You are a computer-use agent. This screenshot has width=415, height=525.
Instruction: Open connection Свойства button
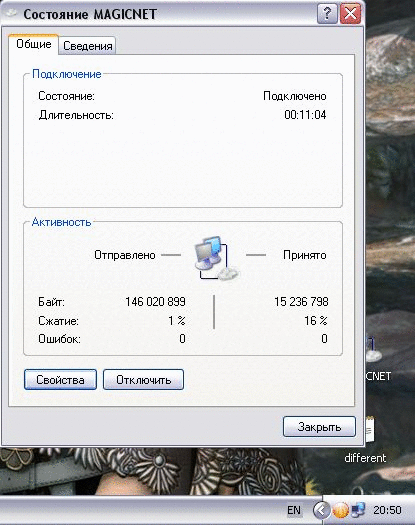60,380
